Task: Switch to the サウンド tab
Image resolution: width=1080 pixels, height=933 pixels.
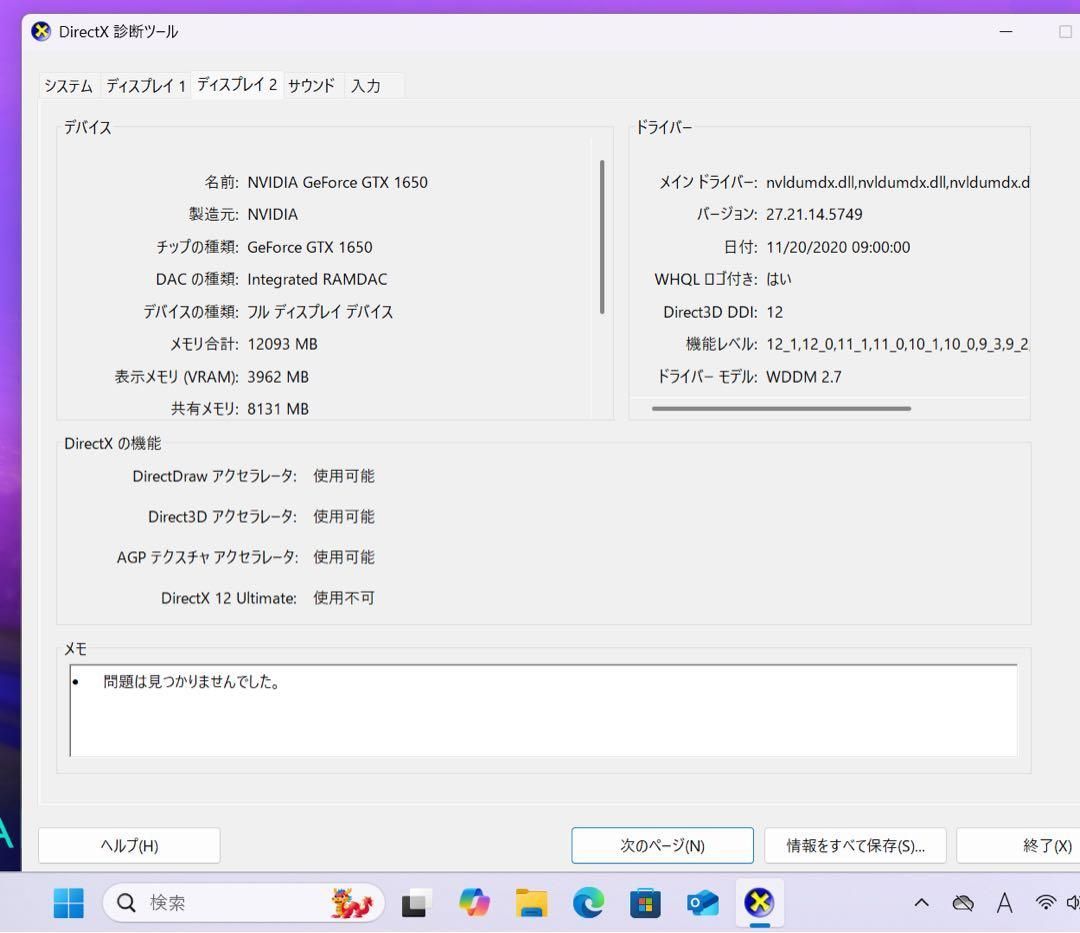Action: point(311,86)
